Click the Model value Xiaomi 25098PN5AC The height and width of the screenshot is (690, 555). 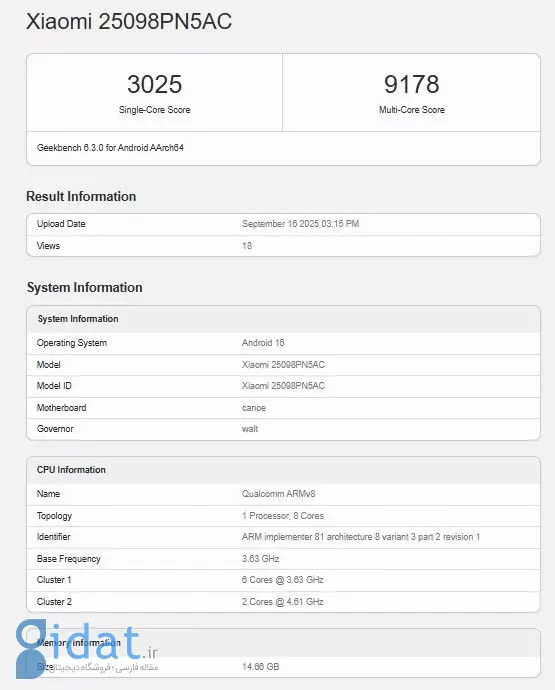(x=283, y=365)
